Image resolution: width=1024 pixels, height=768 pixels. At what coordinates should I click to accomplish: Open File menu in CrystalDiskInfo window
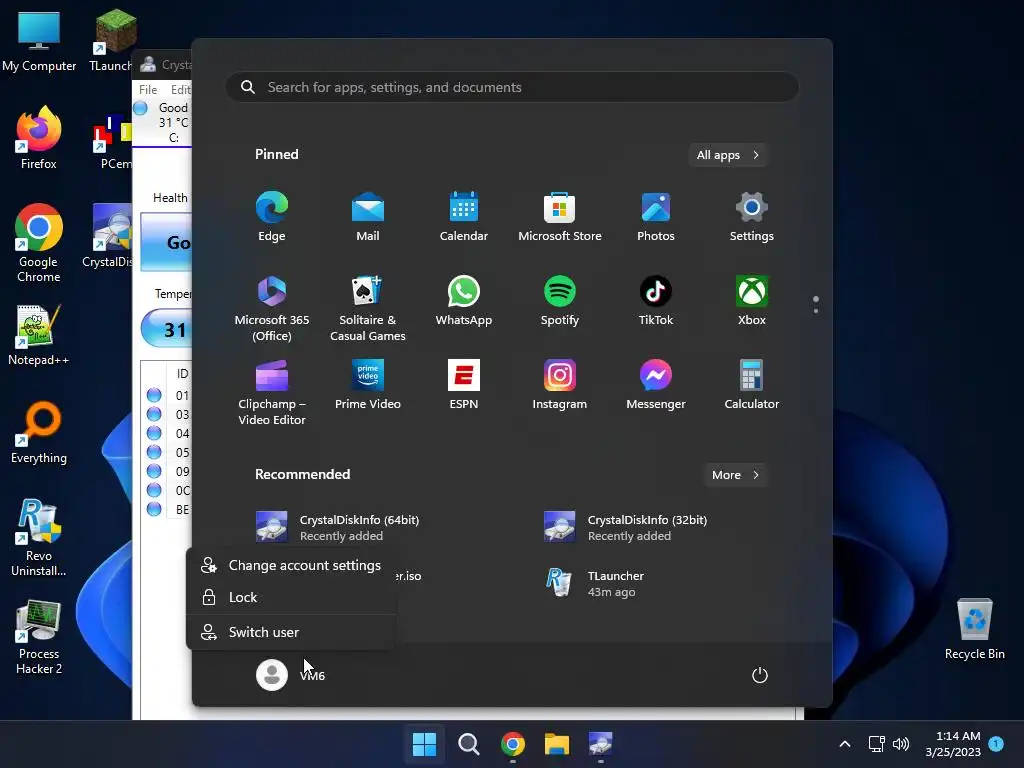click(x=148, y=89)
